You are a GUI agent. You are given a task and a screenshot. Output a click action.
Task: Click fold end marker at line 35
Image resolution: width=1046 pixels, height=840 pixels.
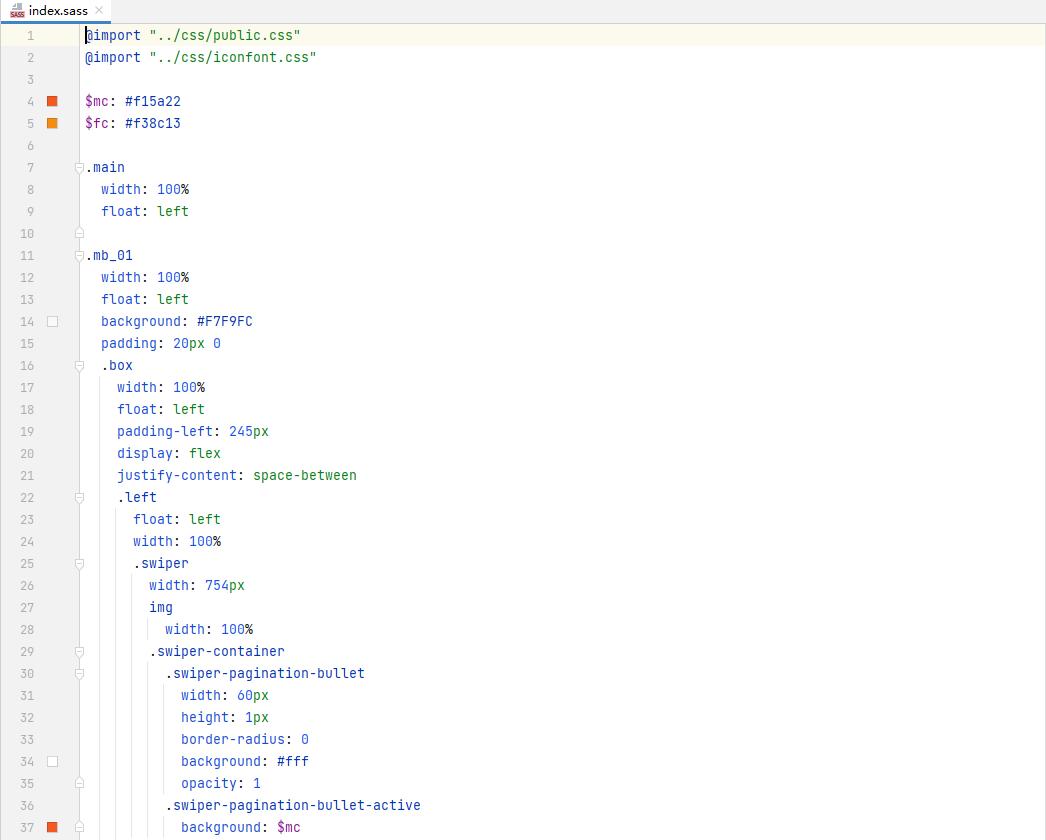point(79,783)
